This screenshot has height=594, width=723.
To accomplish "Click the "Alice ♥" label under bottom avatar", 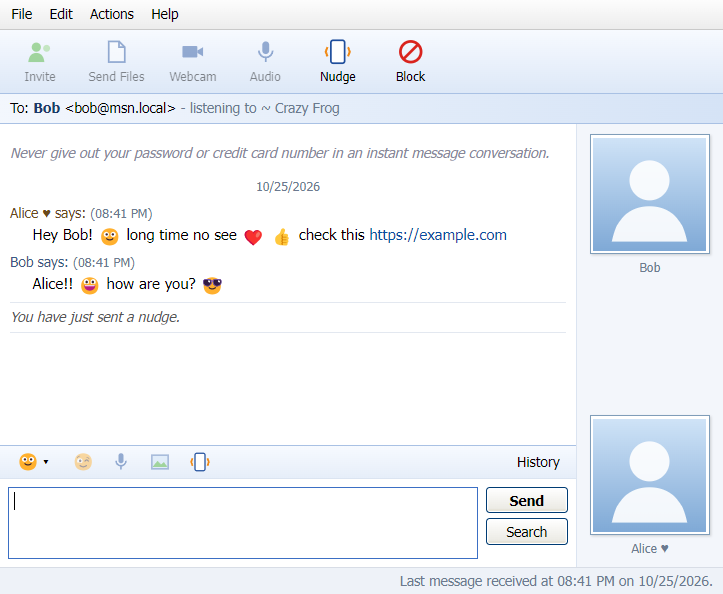I will tap(650, 549).
